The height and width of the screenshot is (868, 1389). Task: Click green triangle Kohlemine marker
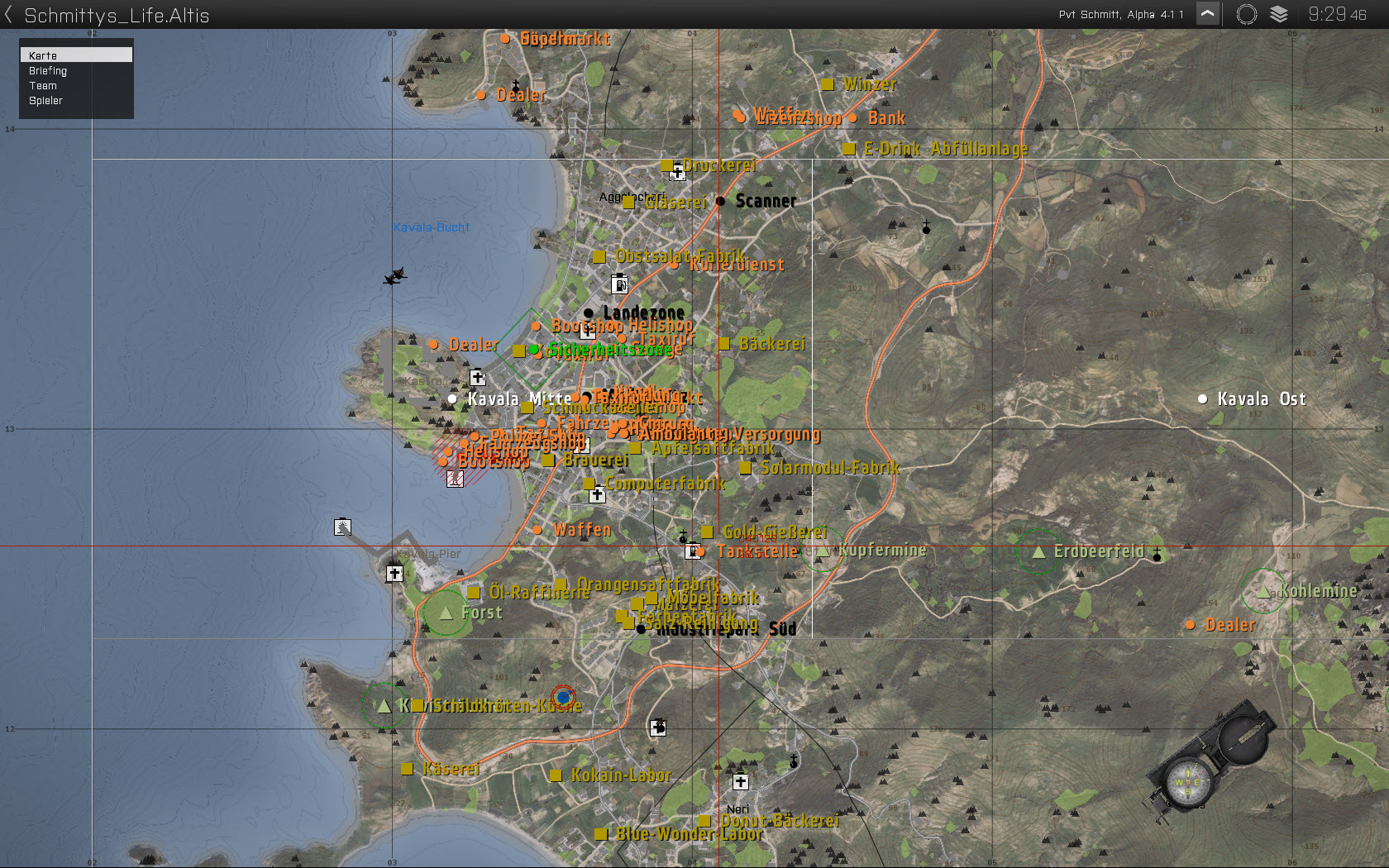coord(1263,592)
